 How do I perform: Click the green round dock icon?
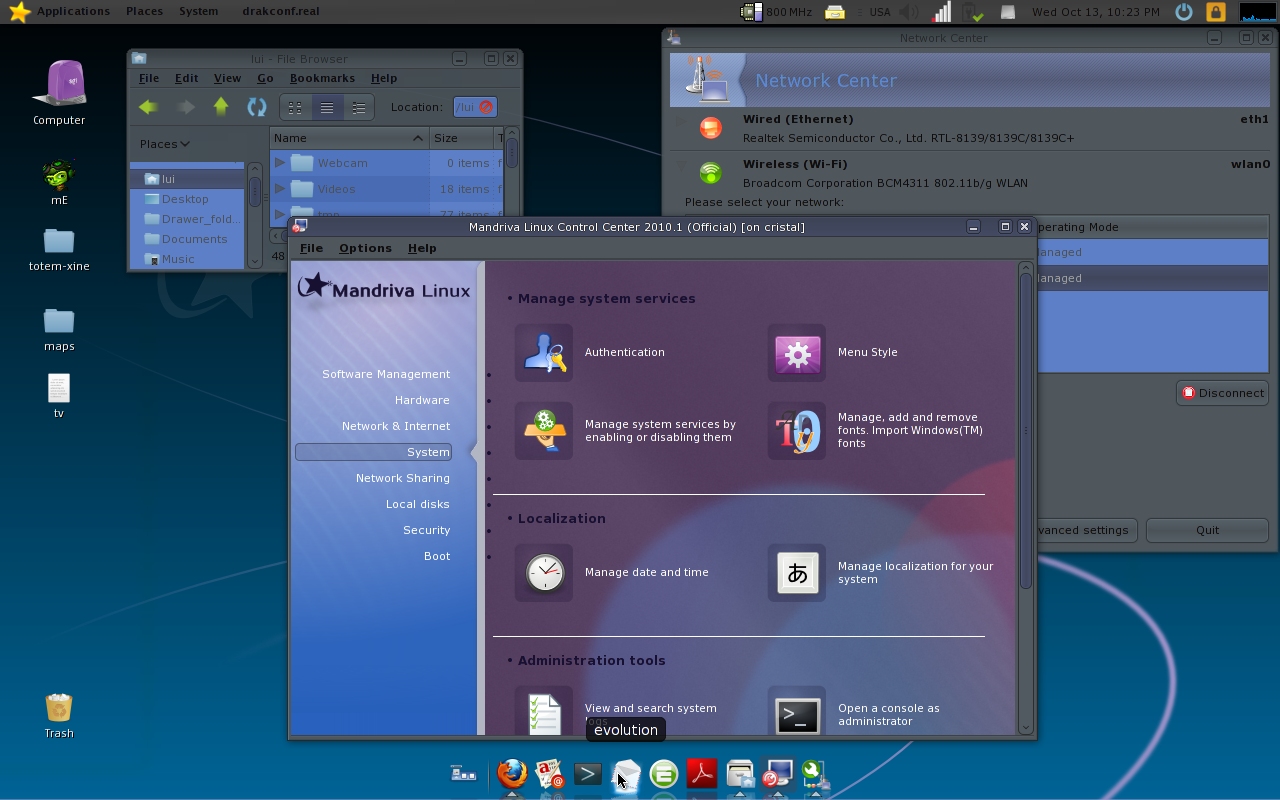pos(664,774)
